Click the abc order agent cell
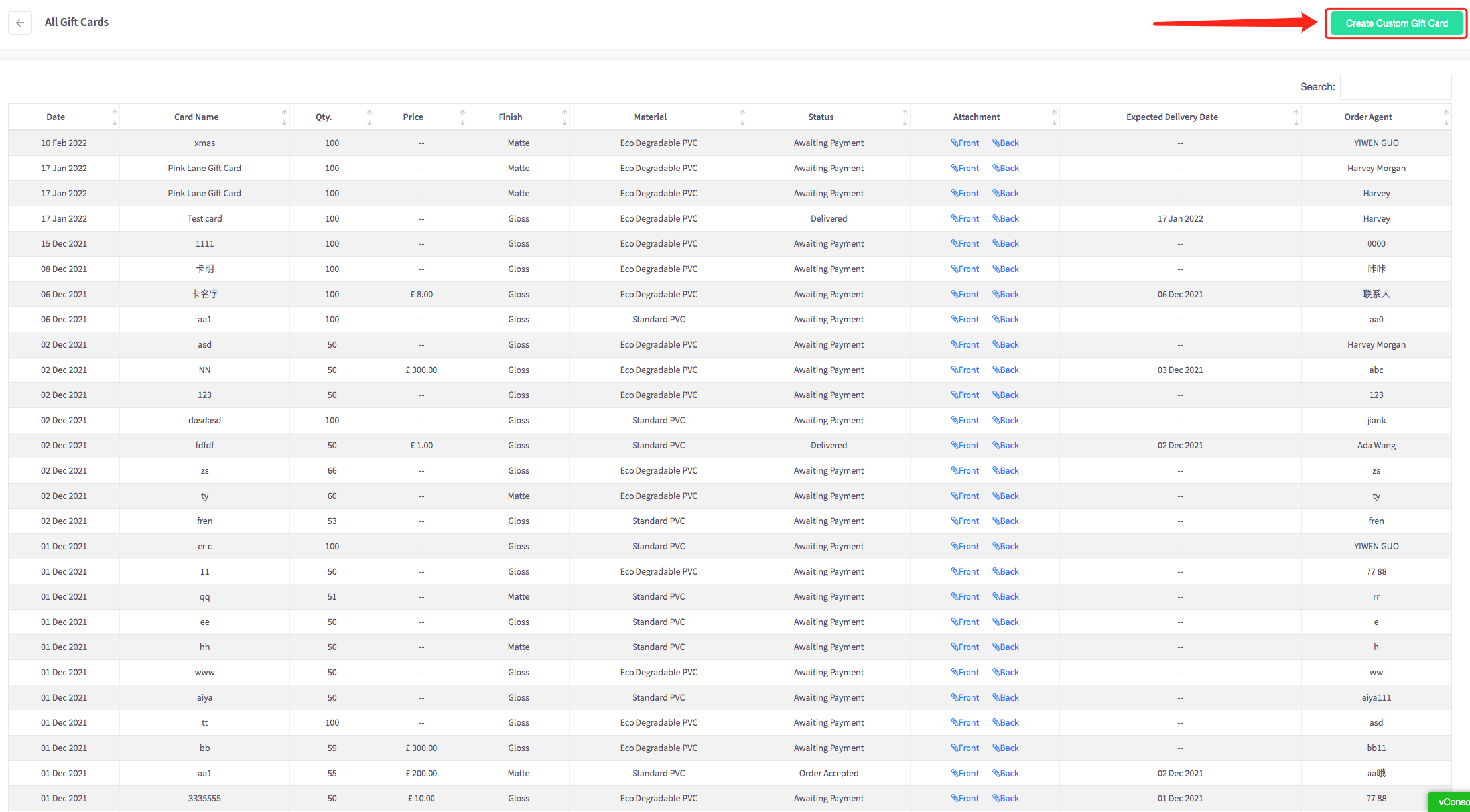 click(x=1376, y=370)
